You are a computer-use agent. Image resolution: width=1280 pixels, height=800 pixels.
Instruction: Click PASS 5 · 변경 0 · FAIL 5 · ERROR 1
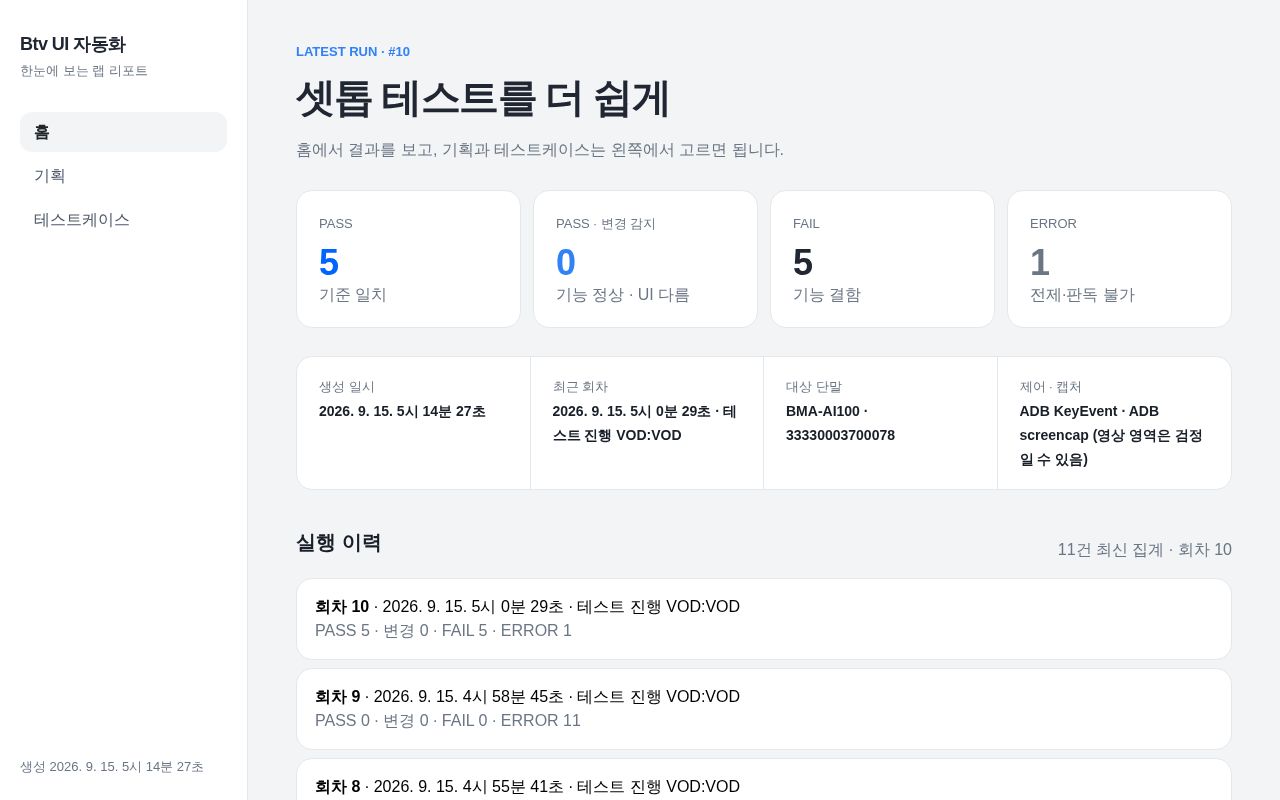(443, 631)
